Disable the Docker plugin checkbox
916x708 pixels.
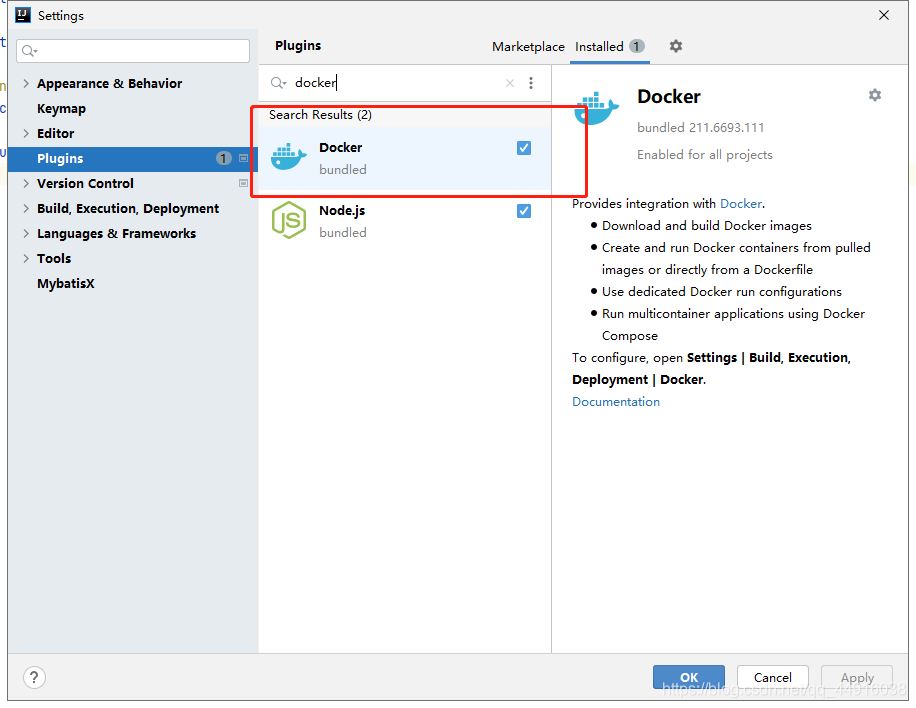tap(524, 148)
